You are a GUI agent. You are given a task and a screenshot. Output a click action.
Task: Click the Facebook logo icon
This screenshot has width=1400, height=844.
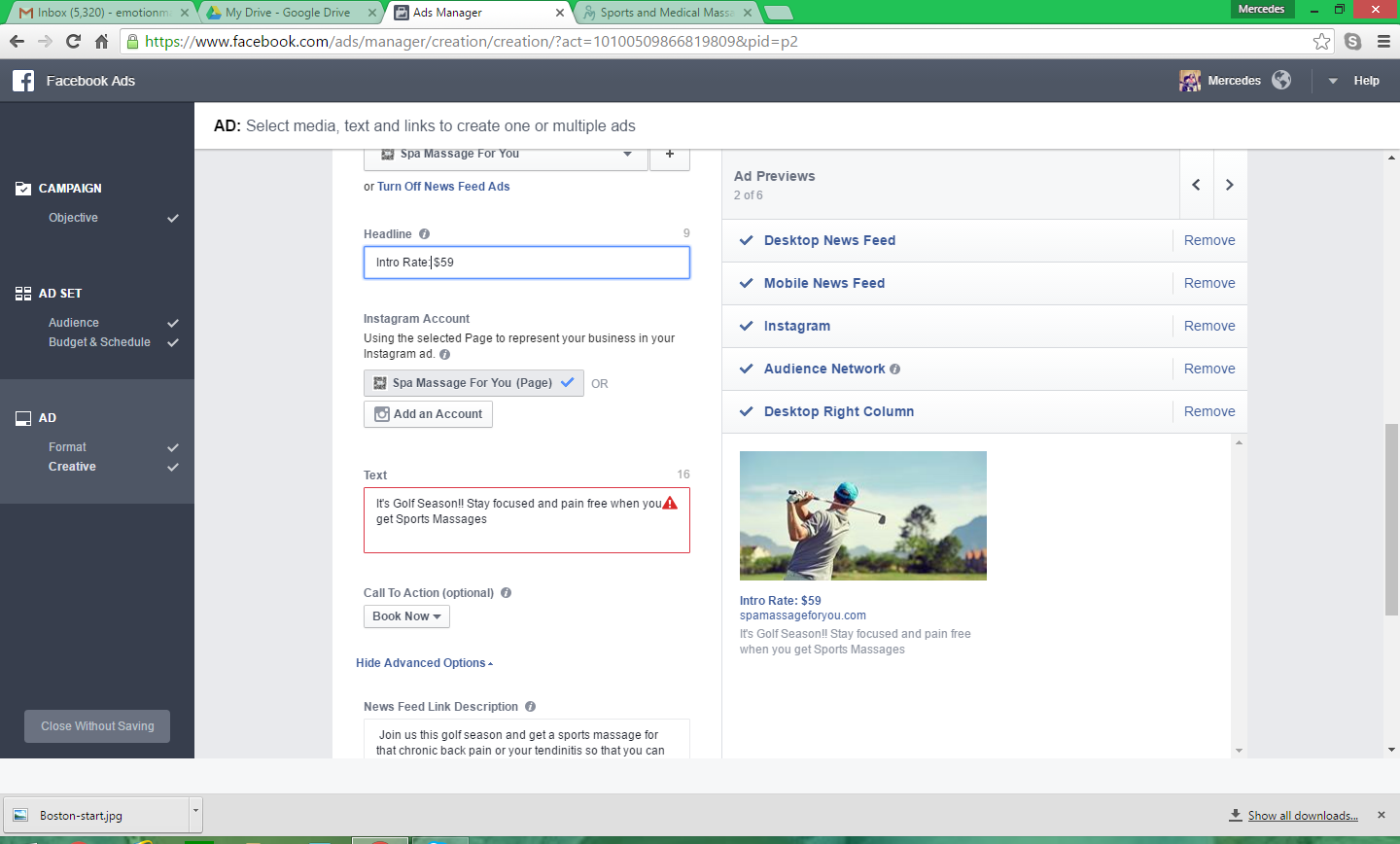(23, 81)
